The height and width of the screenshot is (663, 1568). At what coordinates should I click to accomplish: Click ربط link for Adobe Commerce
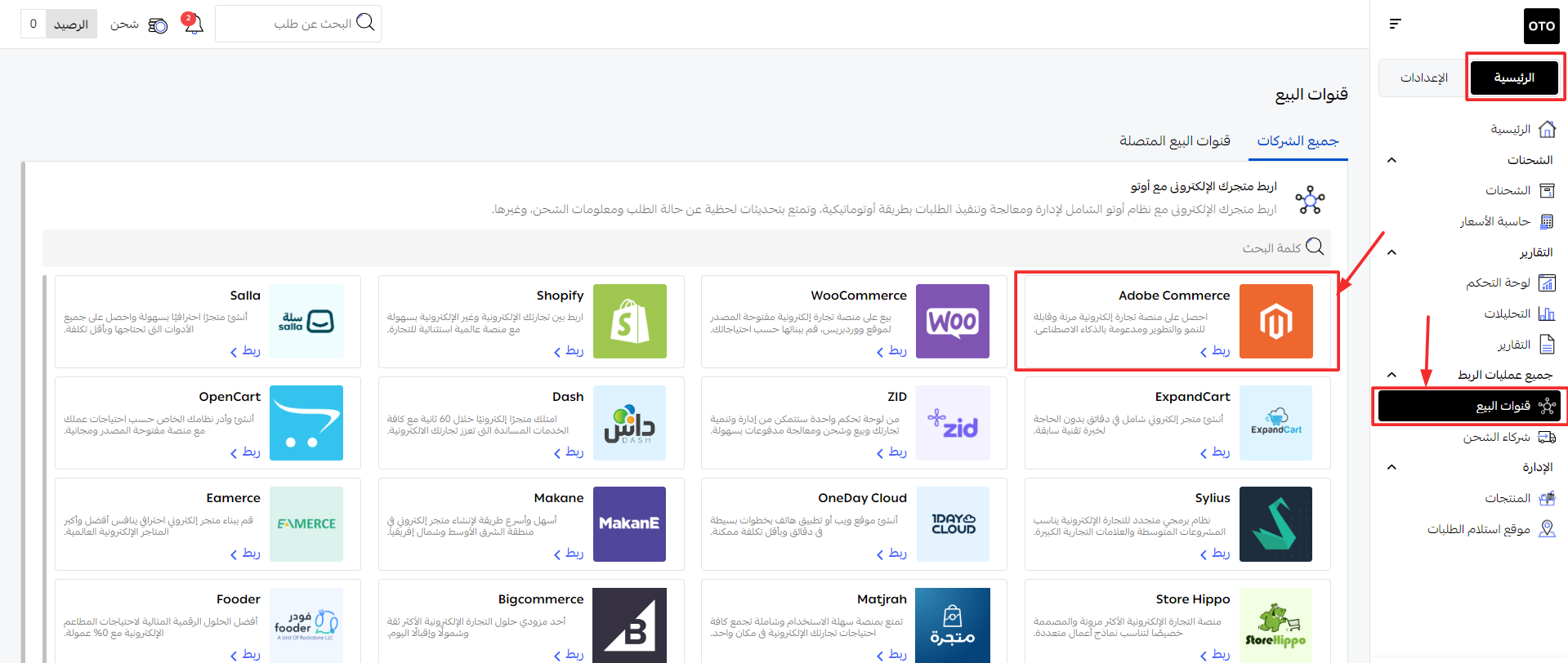1215,350
